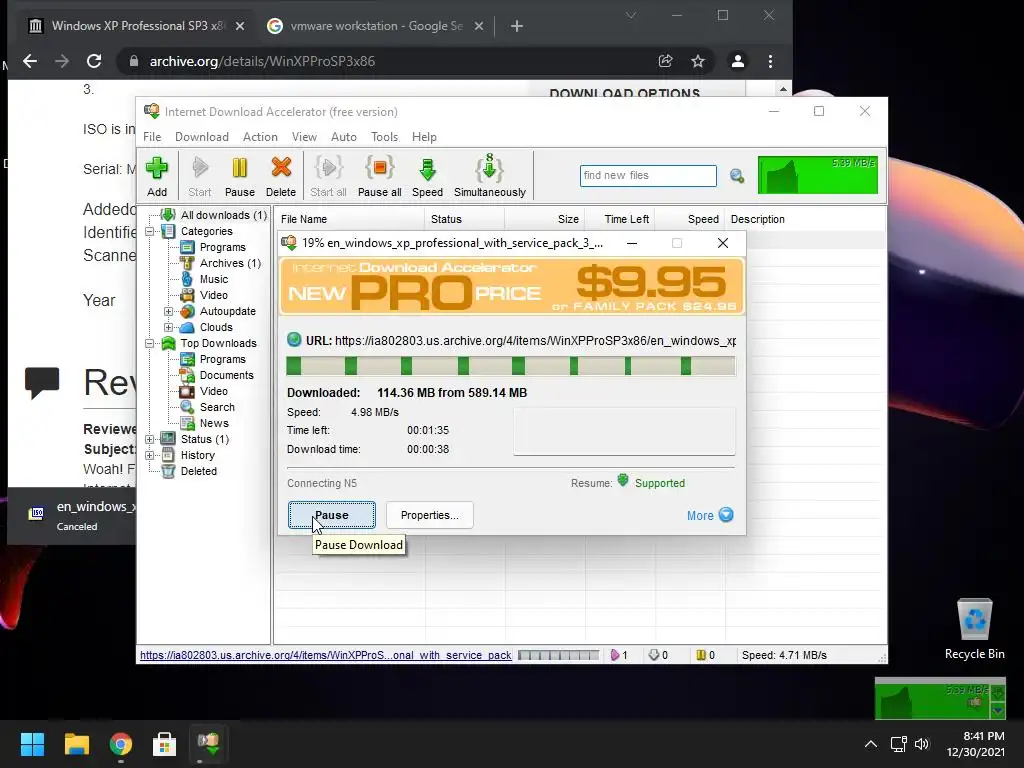The width and height of the screenshot is (1024, 768).
Task: Show hidden system tray icons
Action: pos(871,744)
